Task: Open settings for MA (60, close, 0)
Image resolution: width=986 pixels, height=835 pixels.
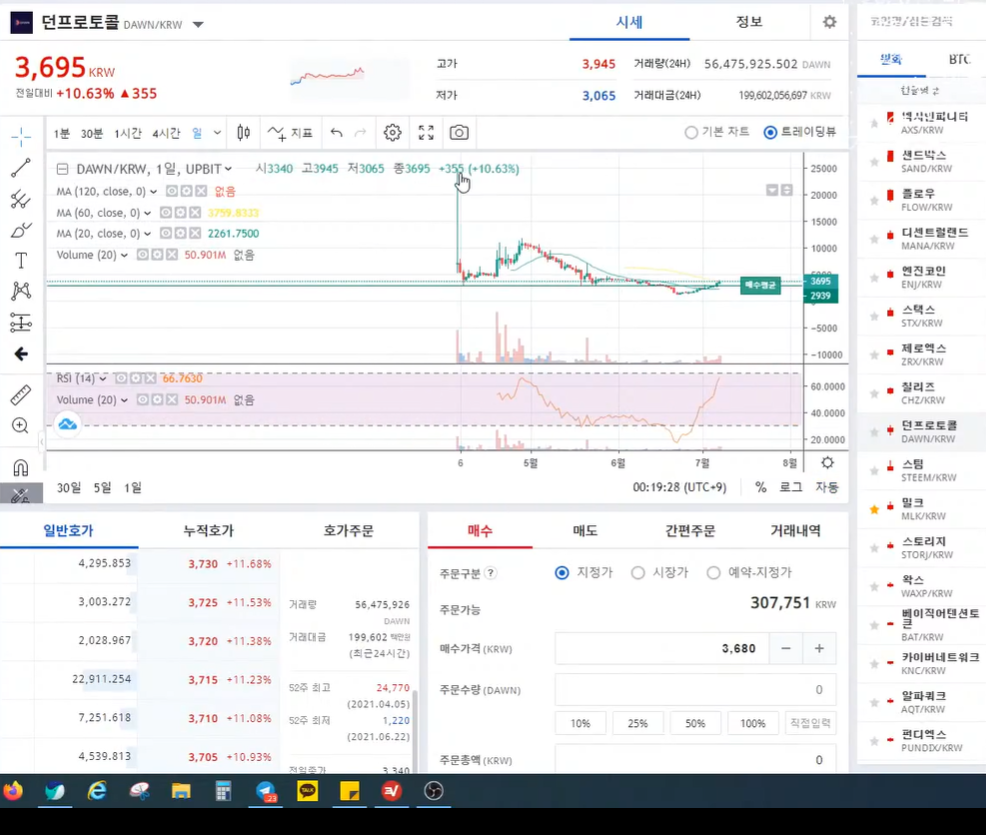Action: [x=180, y=213]
